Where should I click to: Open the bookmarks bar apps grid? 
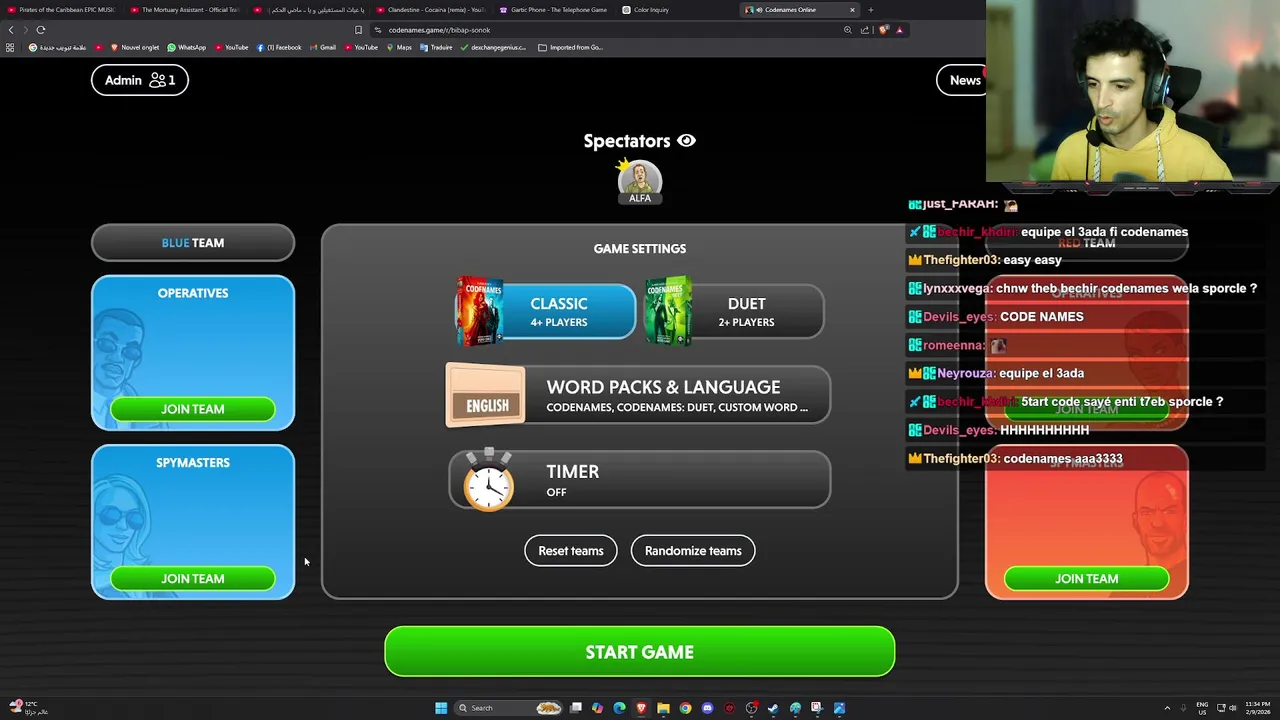point(10,47)
